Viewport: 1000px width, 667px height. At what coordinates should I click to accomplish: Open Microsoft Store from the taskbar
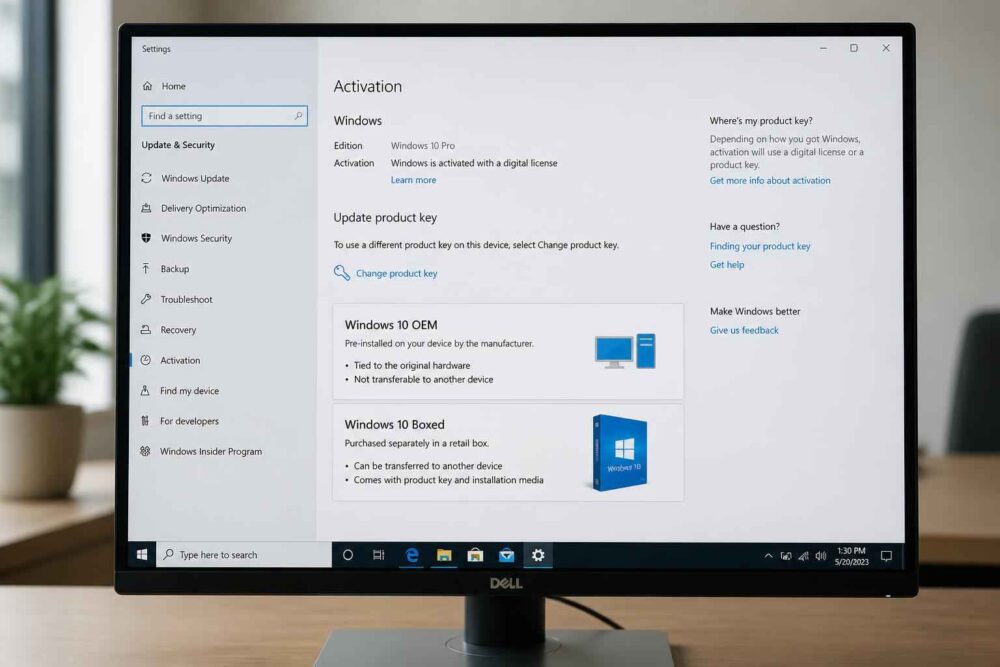(475, 555)
